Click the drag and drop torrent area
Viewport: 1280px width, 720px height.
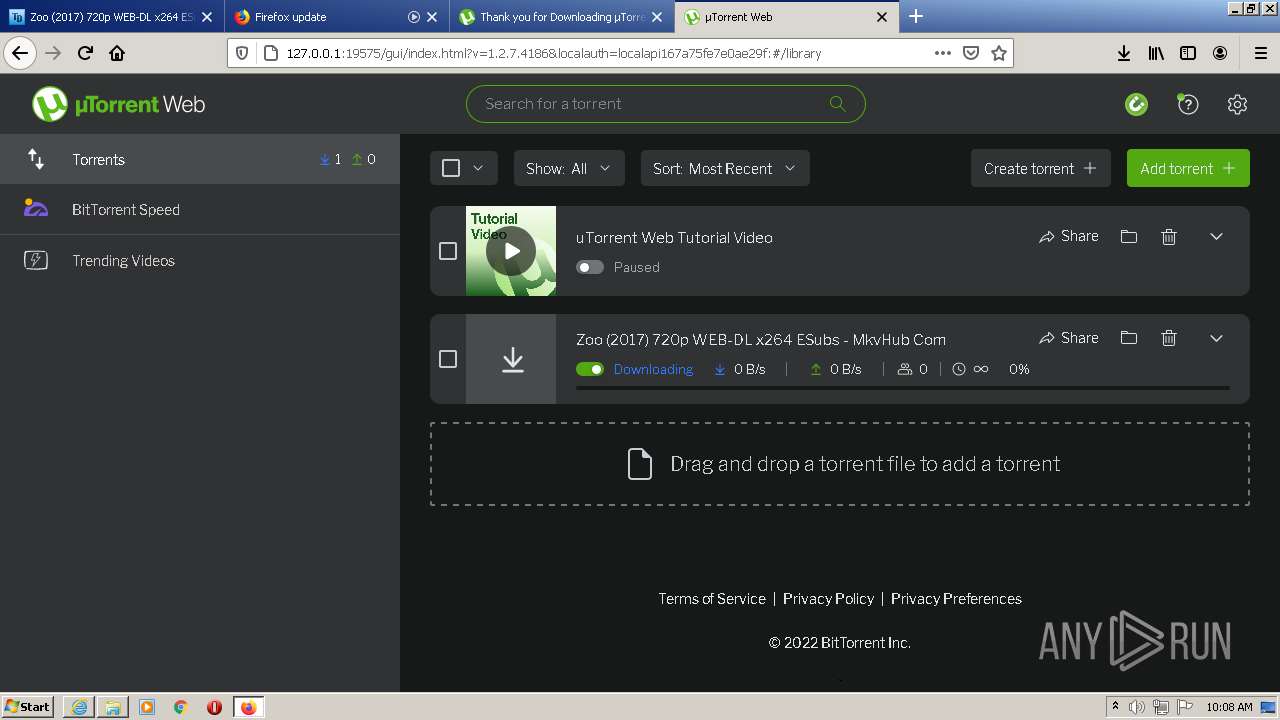tap(840, 464)
